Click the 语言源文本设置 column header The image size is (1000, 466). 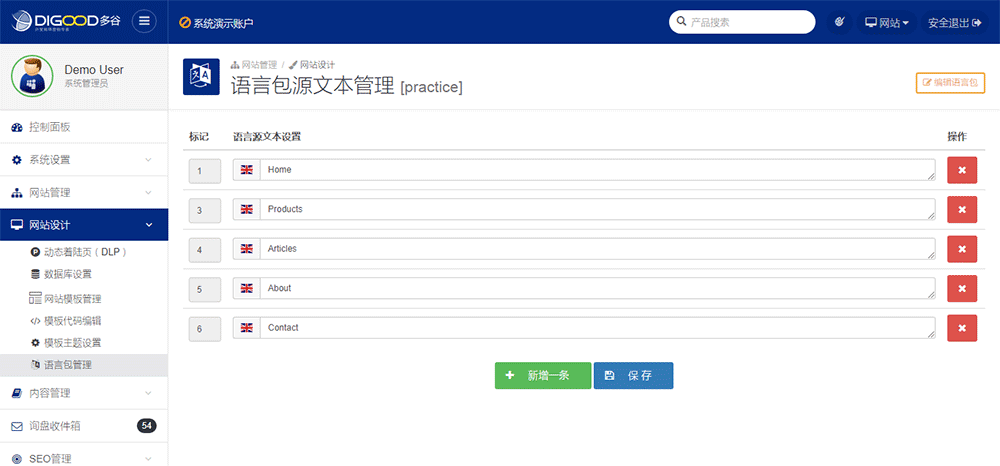click(x=267, y=136)
